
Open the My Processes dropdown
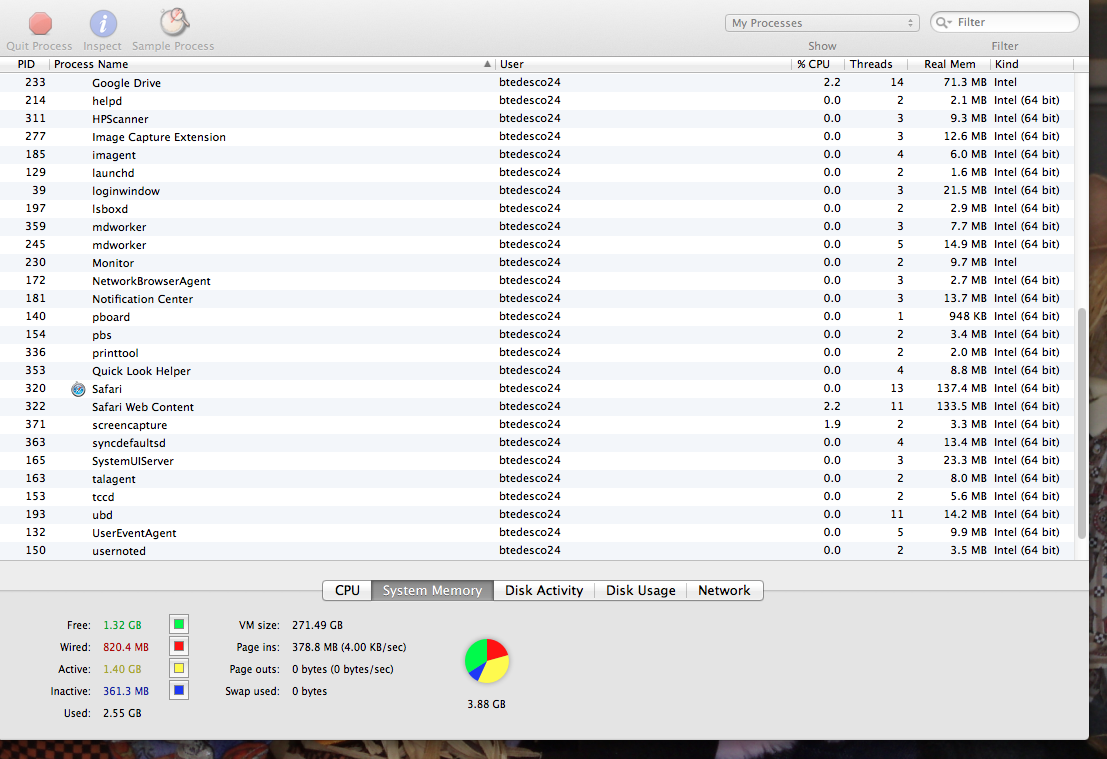[x=822, y=23]
